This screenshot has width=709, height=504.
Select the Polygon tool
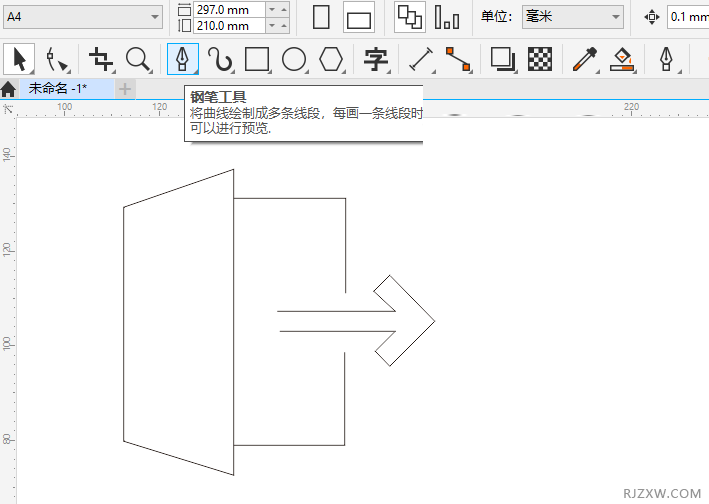tap(331, 60)
